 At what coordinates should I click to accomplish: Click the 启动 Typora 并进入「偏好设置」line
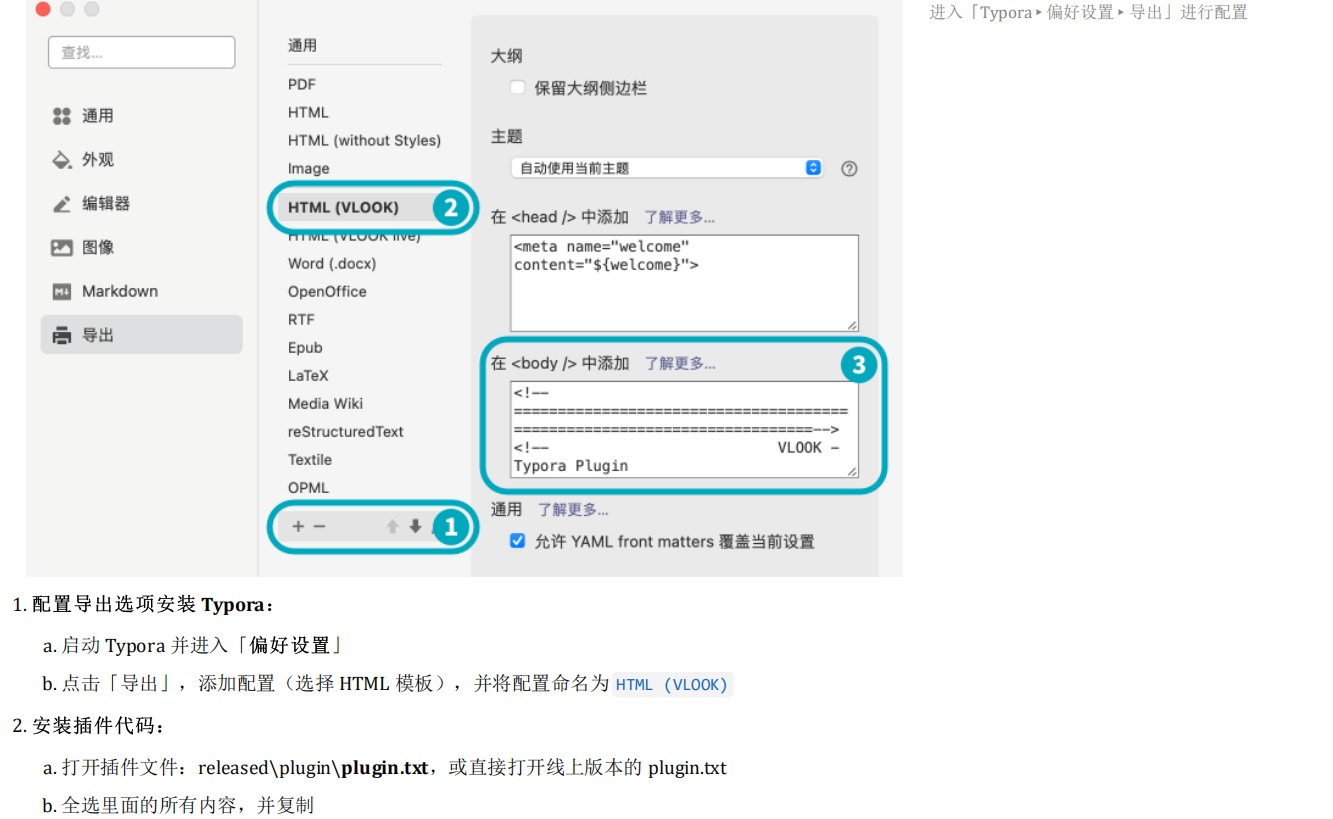(x=194, y=645)
